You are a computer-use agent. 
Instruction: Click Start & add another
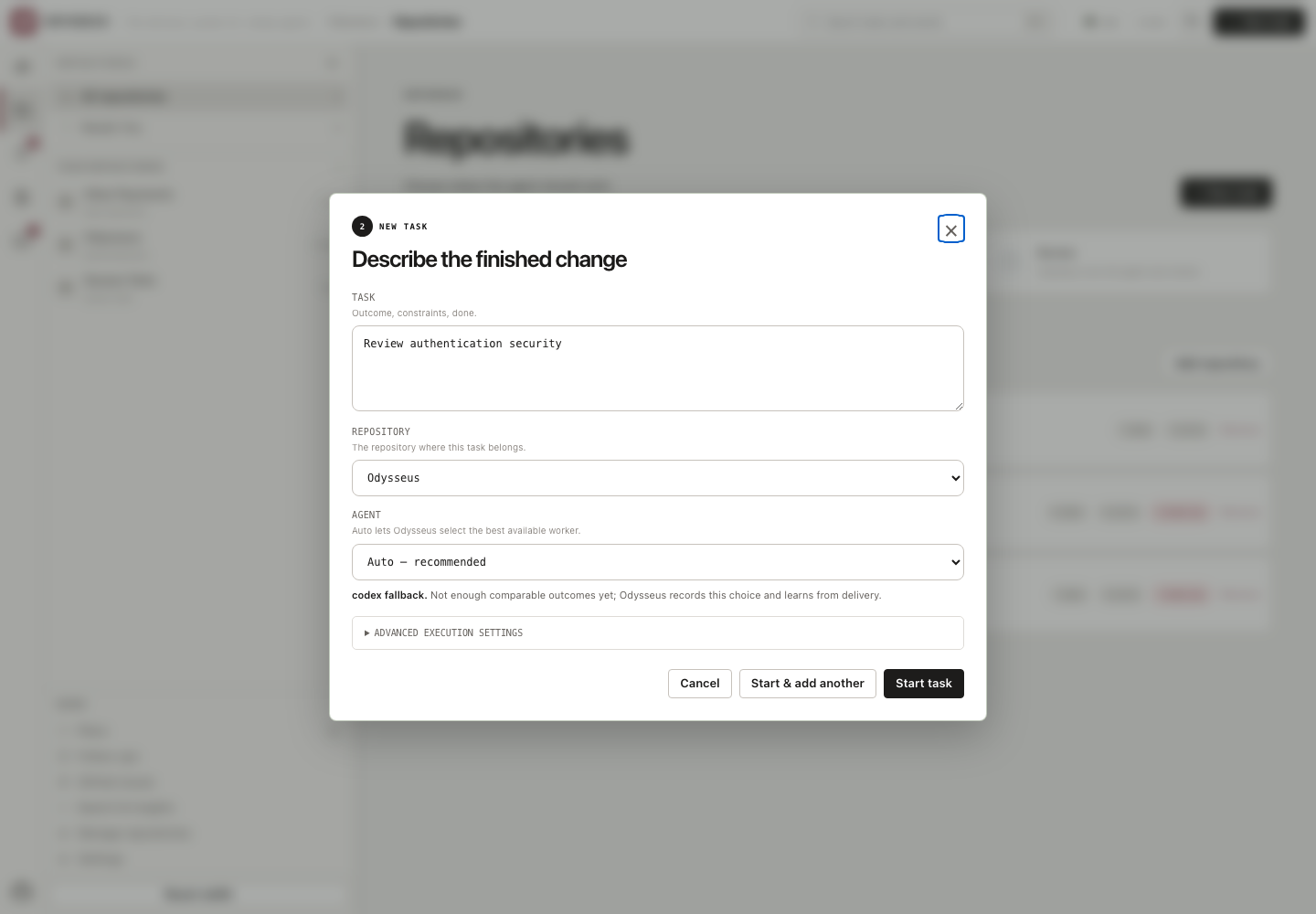pyautogui.click(x=808, y=684)
